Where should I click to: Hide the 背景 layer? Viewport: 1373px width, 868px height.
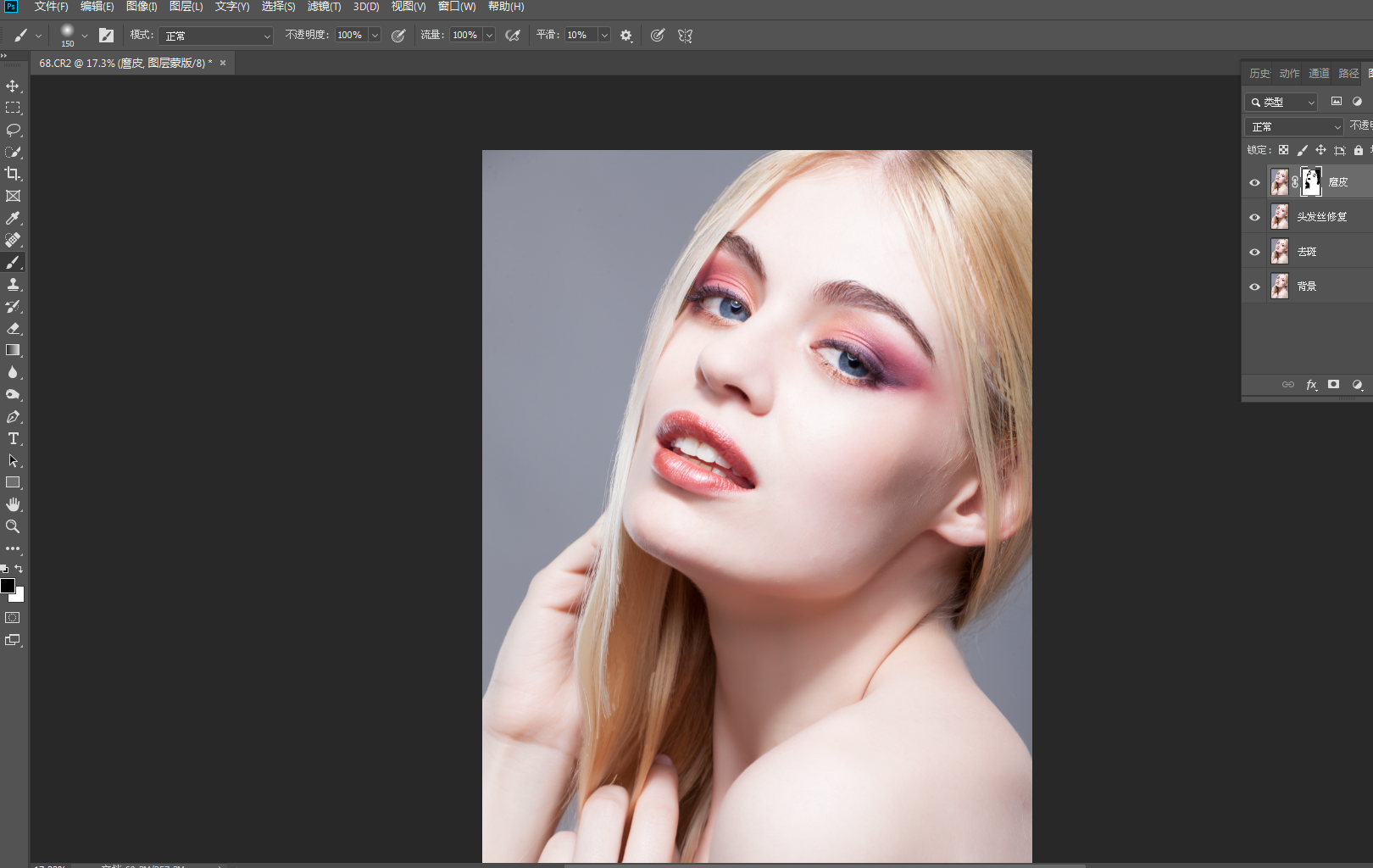point(1254,287)
